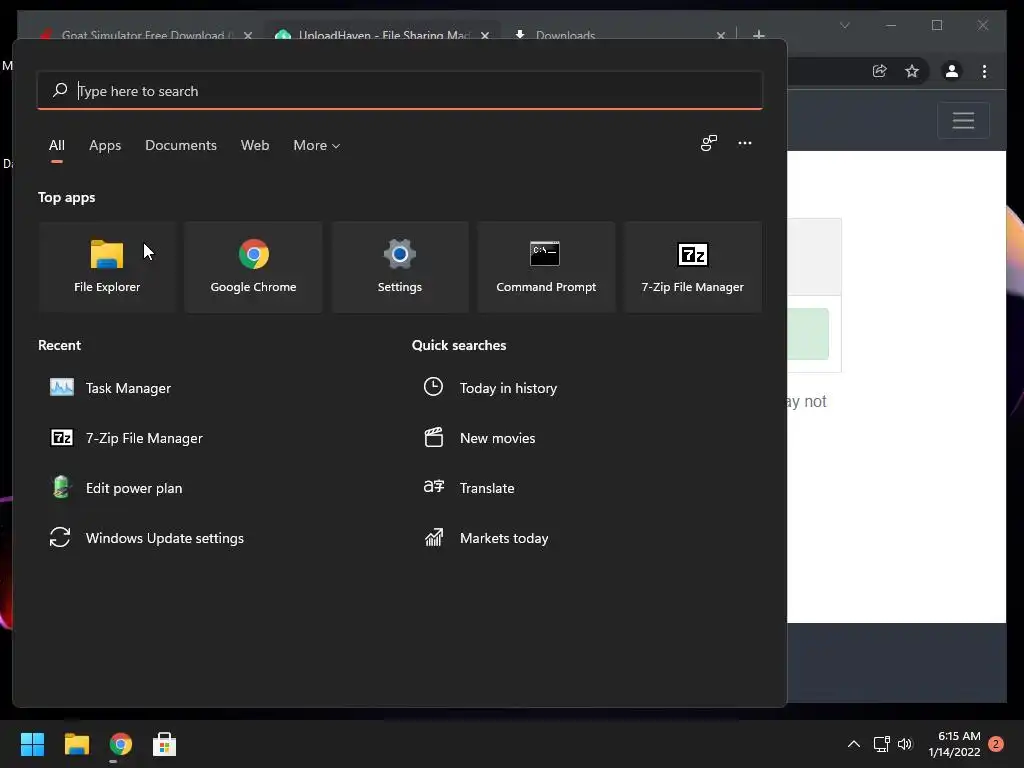Viewport: 1024px width, 768px height.
Task: Open File Explorer from the taskbar
Action: coord(76,744)
